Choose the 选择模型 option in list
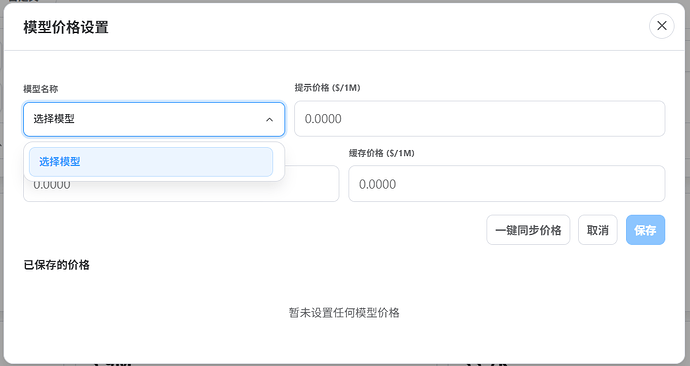This screenshot has width=690, height=366. point(151,162)
